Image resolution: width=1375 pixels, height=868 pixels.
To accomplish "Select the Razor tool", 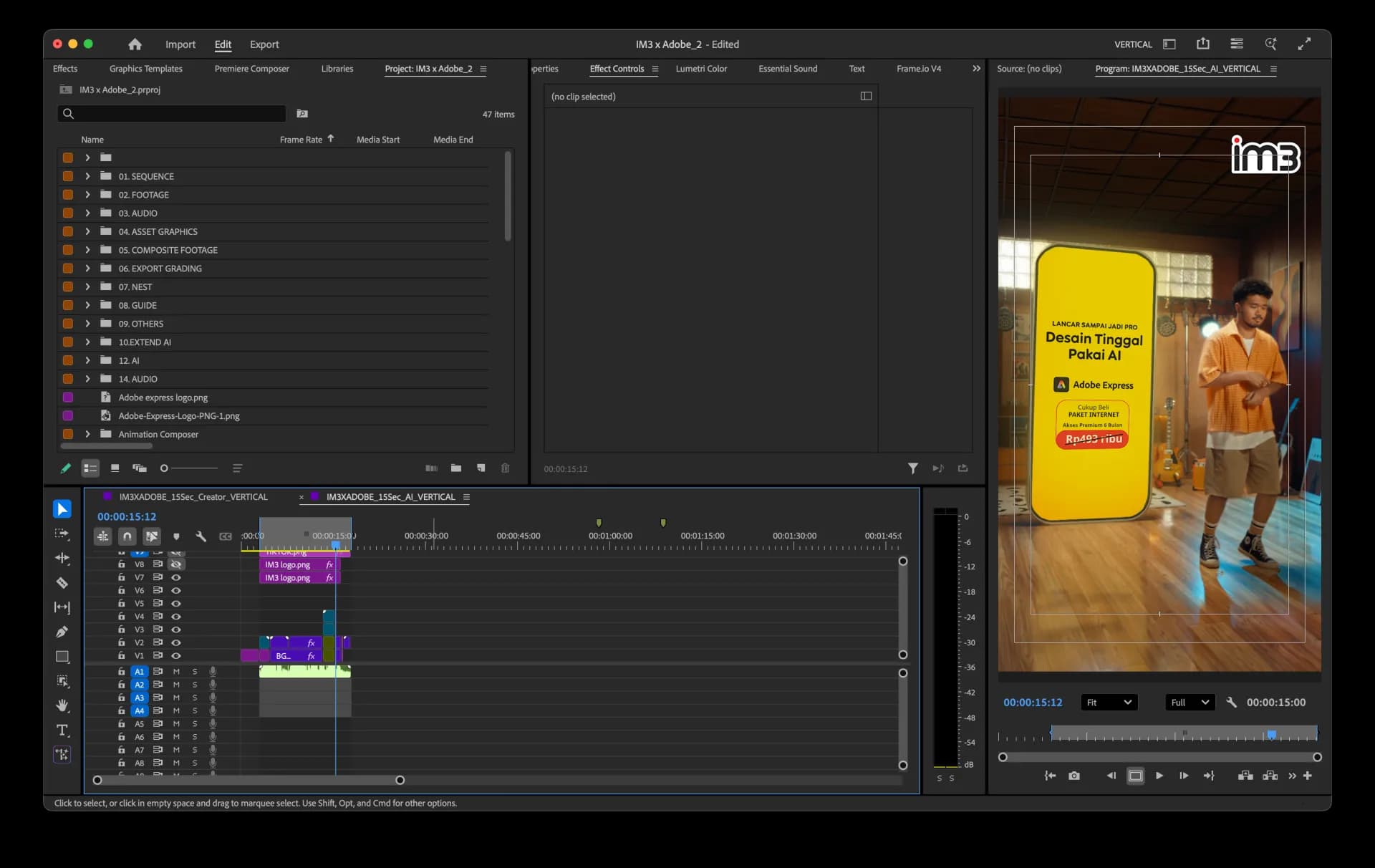I will tap(62, 583).
